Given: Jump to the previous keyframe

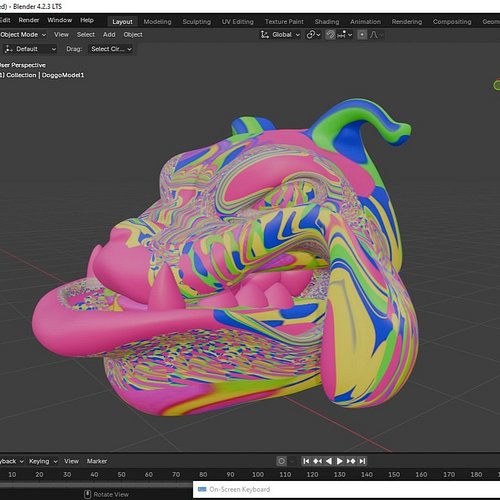Looking at the screenshot, I should [x=317, y=461].
